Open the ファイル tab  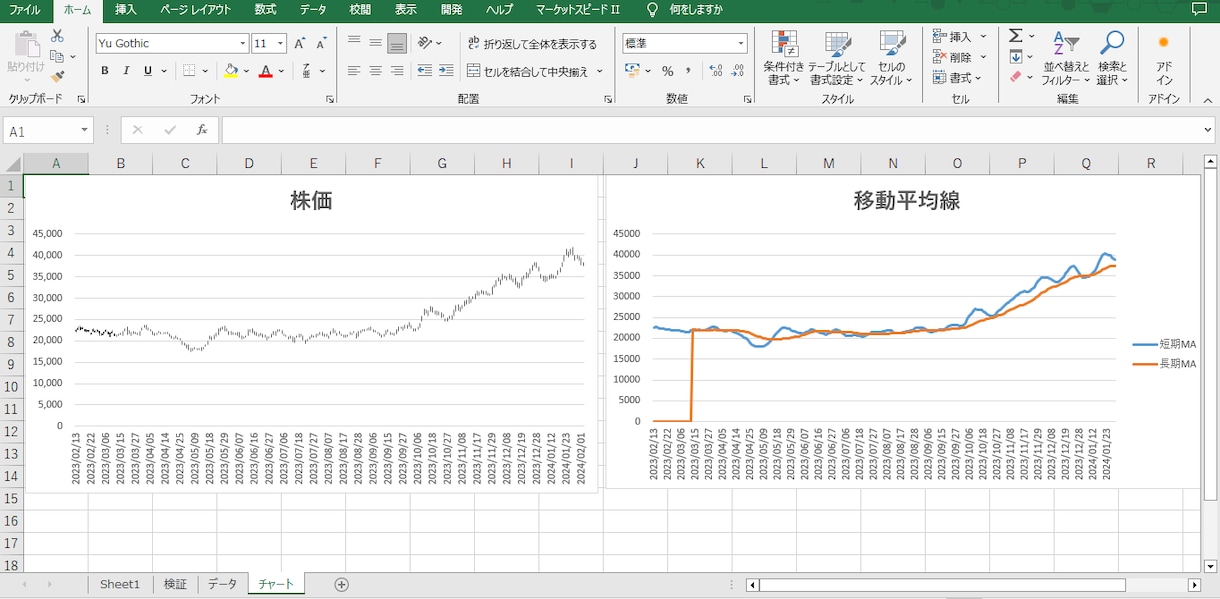(24, 10)
